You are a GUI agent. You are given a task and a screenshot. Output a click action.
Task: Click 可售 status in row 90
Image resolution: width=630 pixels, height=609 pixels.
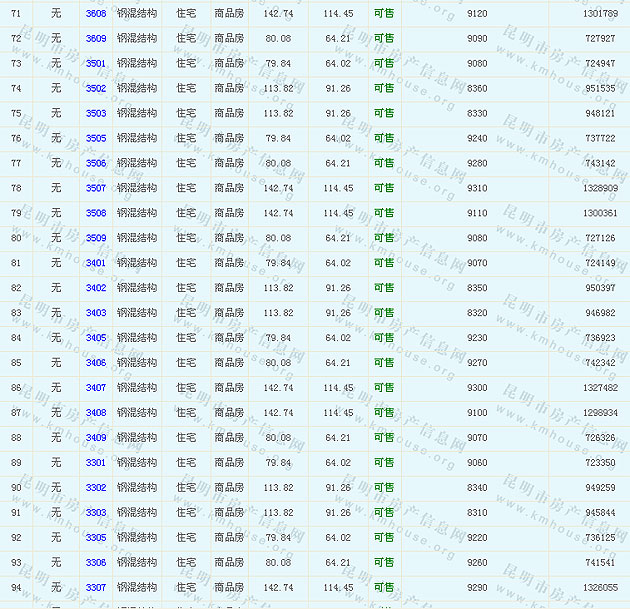[384, 488]
